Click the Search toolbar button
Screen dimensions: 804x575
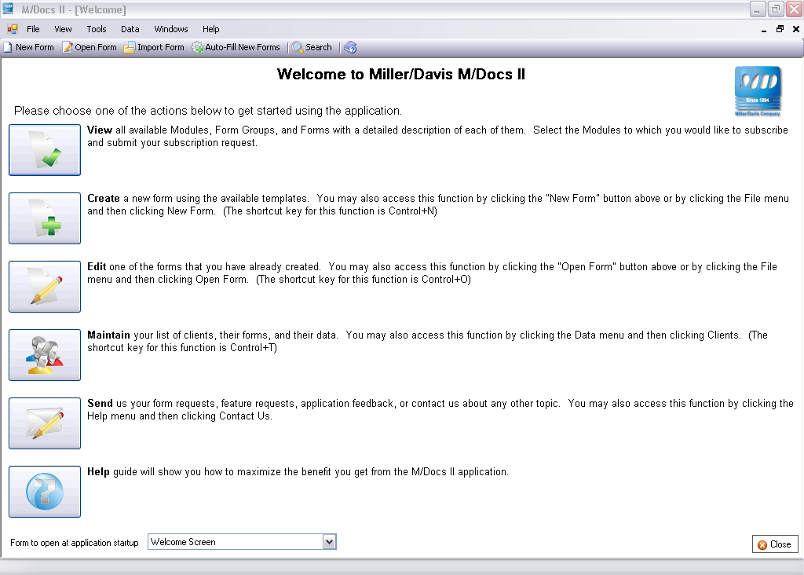(x=312, y=47)
